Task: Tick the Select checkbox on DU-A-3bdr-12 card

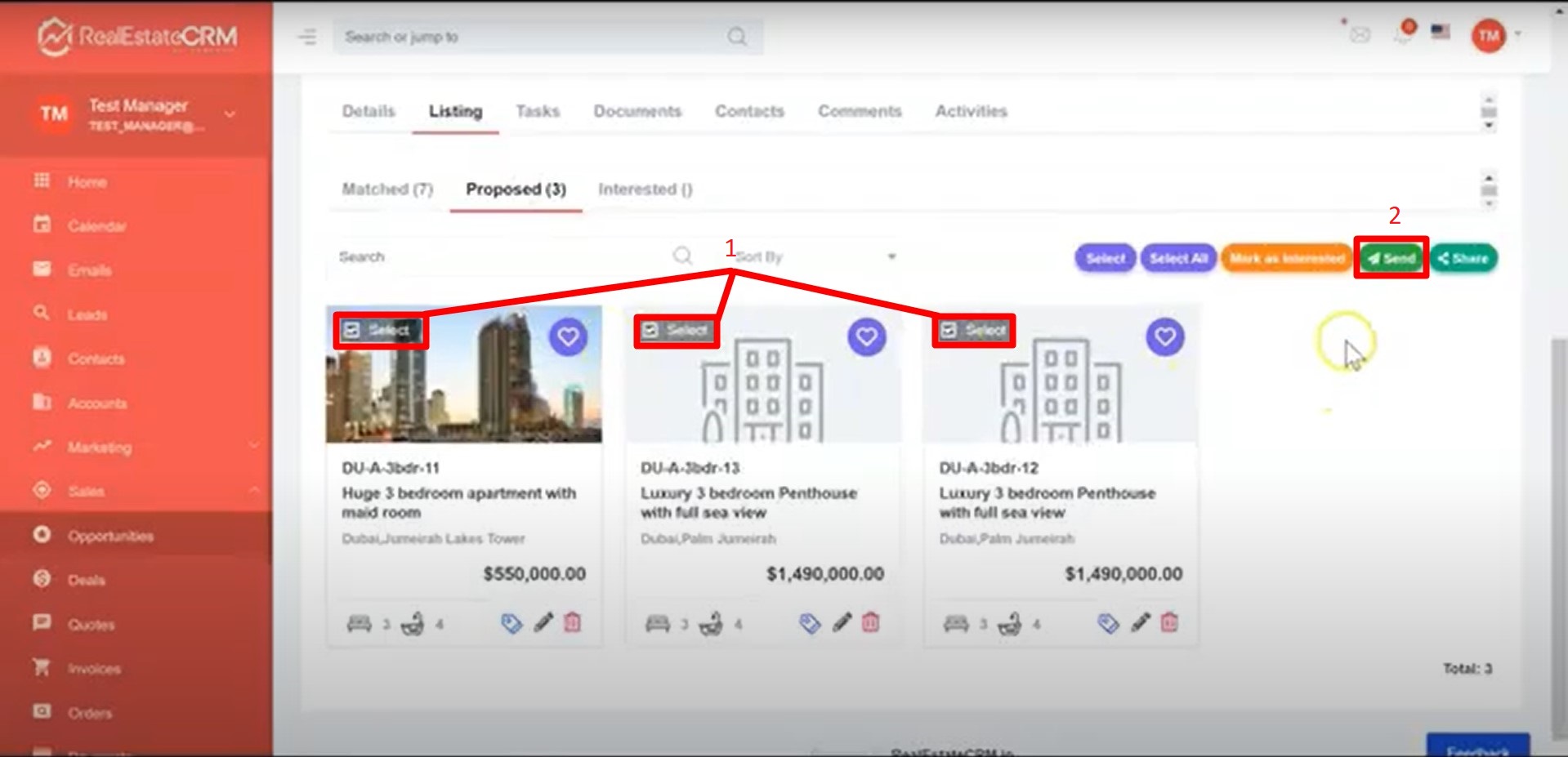Action: pos(949,331)
